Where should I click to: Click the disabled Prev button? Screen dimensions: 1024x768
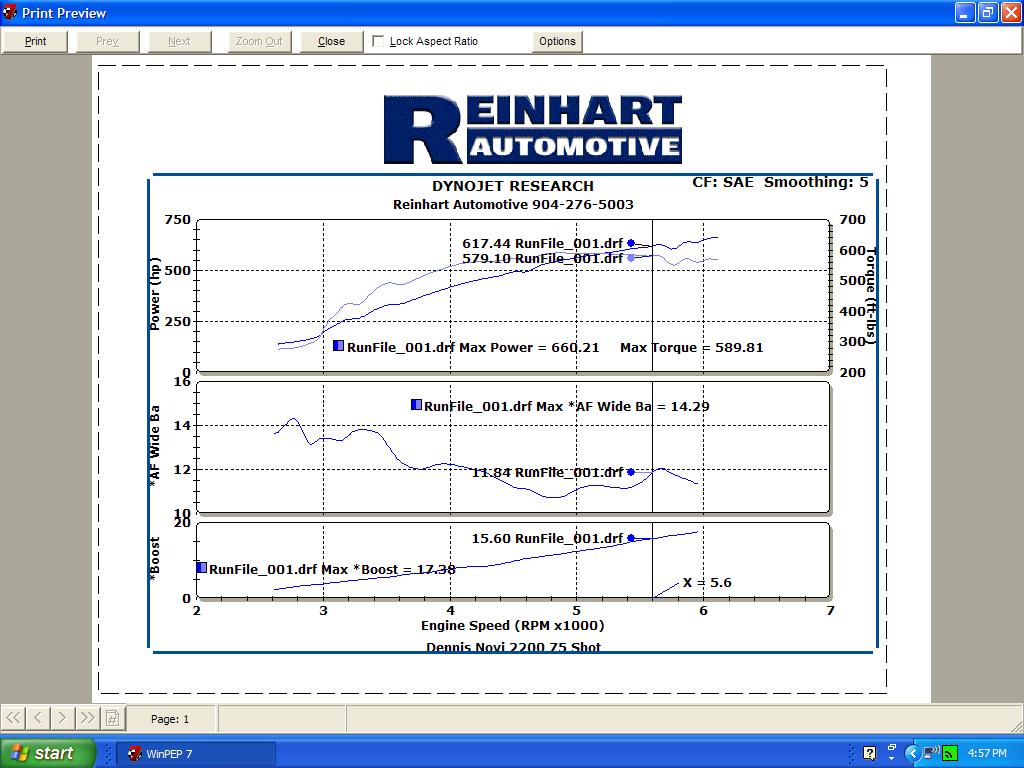pyautogui.click(x=107, y=41)
